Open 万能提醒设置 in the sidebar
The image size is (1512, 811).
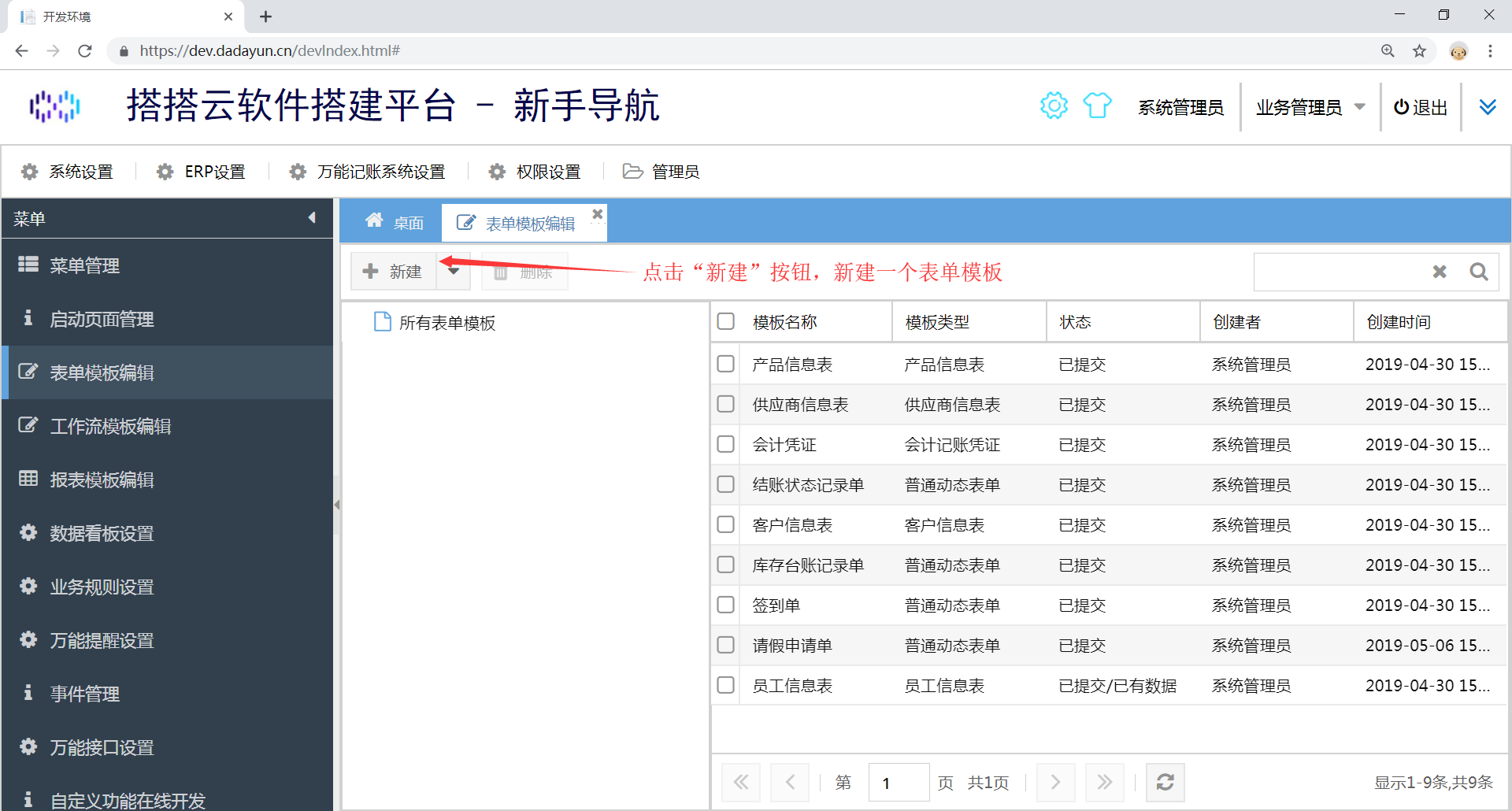[x=167, y=640]
